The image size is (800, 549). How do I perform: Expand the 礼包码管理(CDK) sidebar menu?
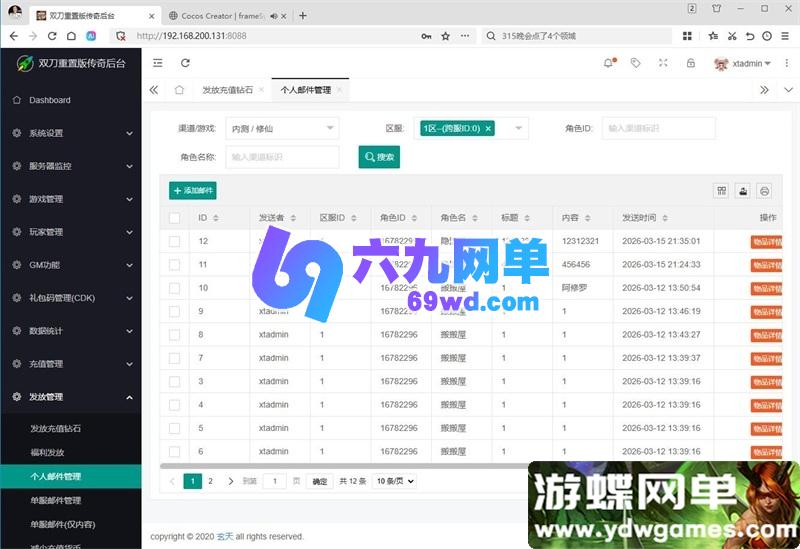tap(71, 298)
